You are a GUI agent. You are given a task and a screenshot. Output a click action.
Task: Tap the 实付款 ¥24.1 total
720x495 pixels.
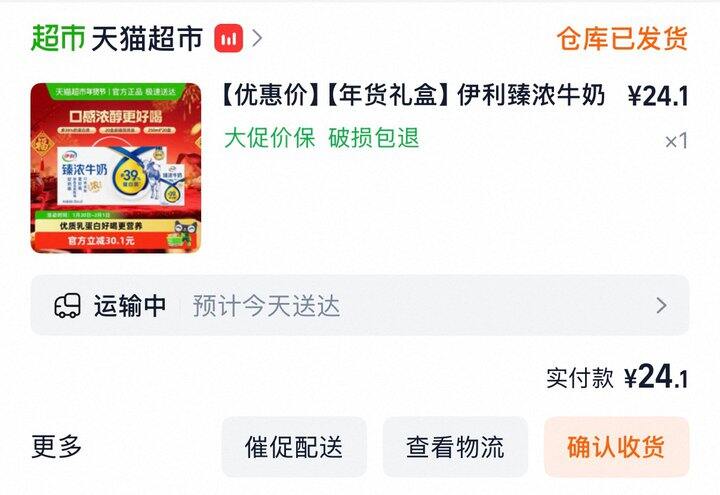[x=617, y=377]
